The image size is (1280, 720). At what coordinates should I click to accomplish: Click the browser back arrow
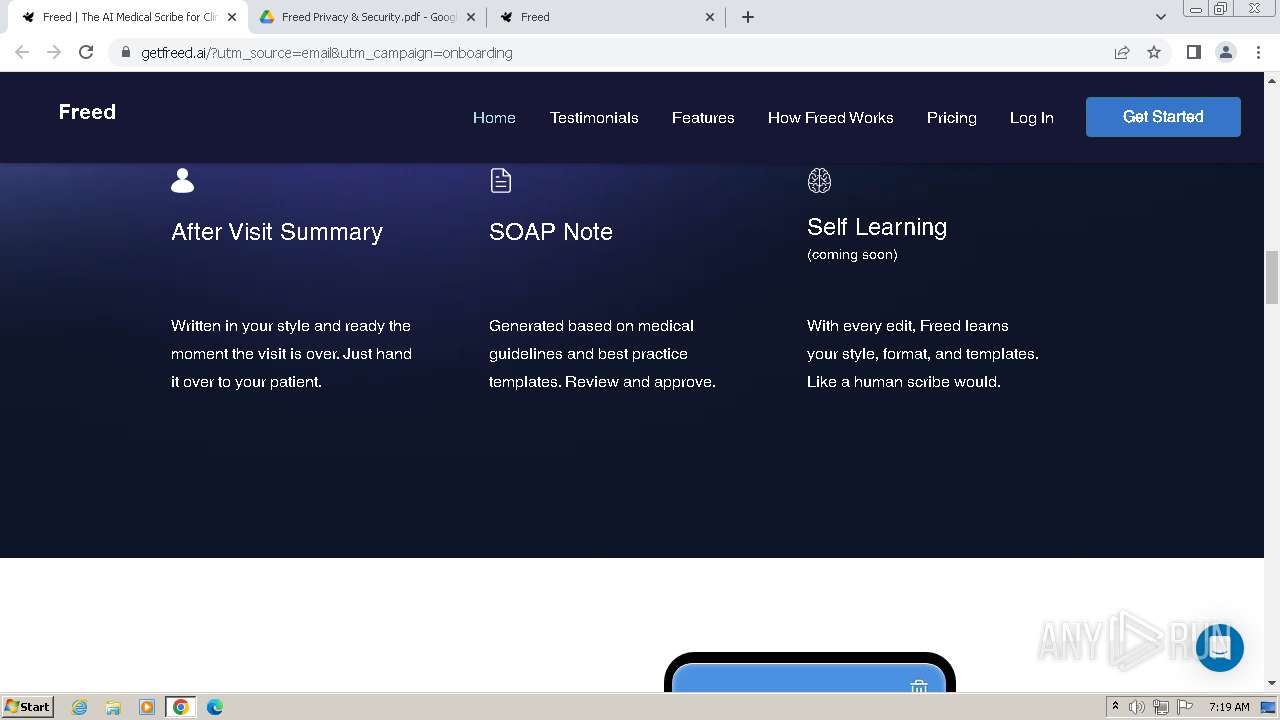[22, 52]
